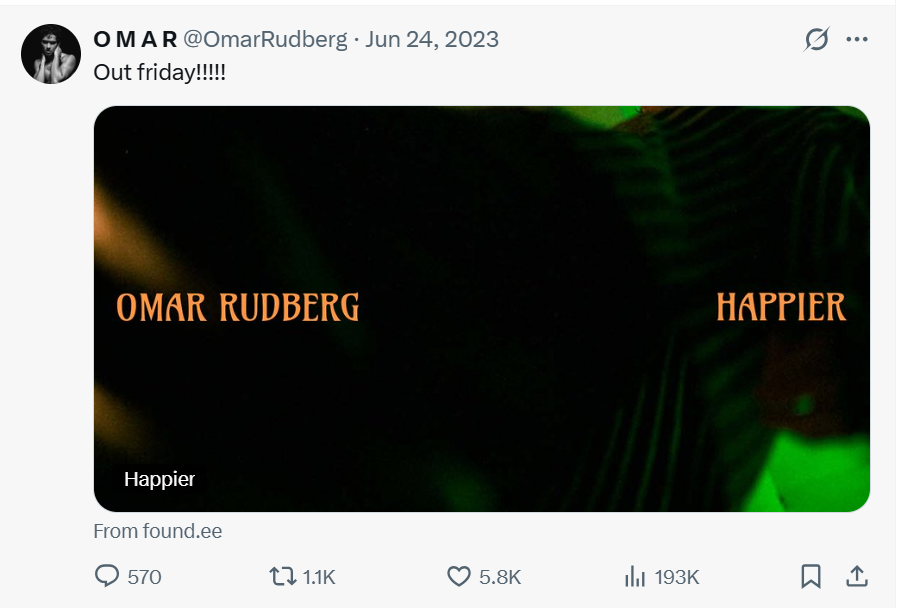
Task: Click the 'Out friday!!!!!' post text
Action: click(x=160, y=72)
